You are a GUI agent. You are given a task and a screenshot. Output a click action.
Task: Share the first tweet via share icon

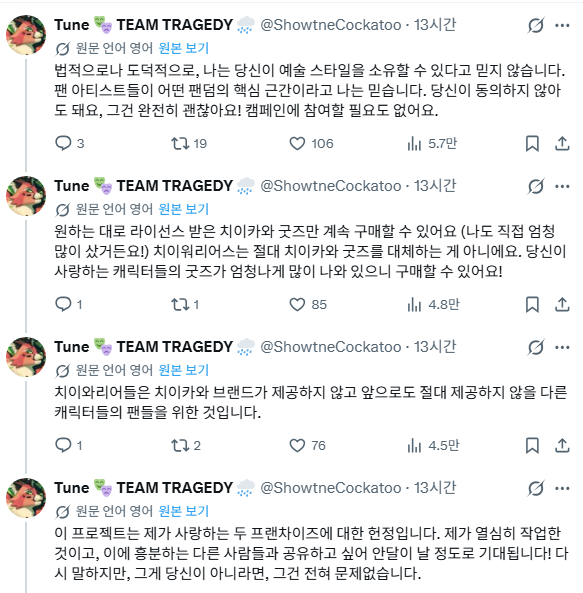[562, 144]
